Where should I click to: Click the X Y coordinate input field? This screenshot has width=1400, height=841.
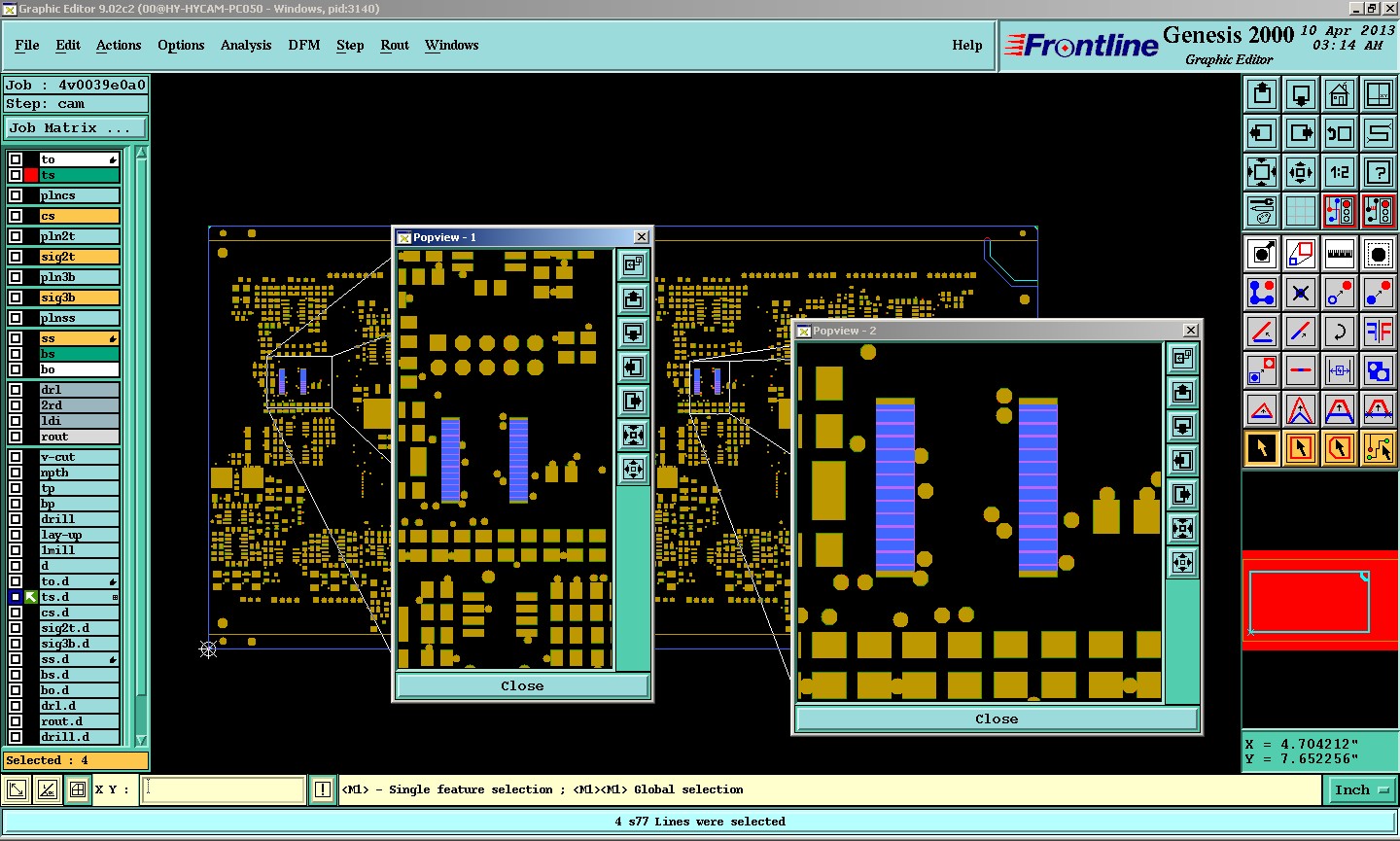pos(224,789)
